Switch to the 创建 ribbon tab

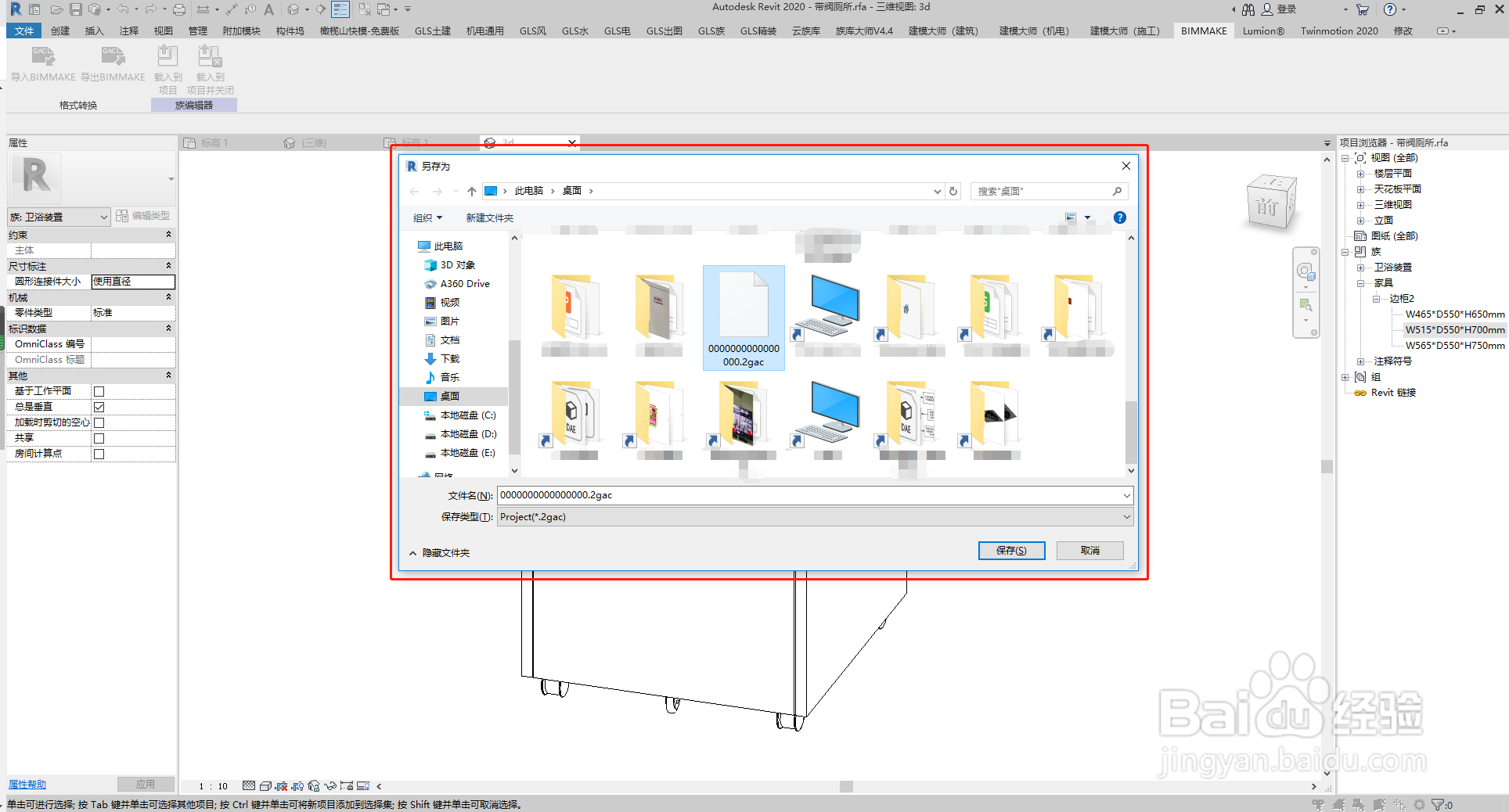click(60, 31)
